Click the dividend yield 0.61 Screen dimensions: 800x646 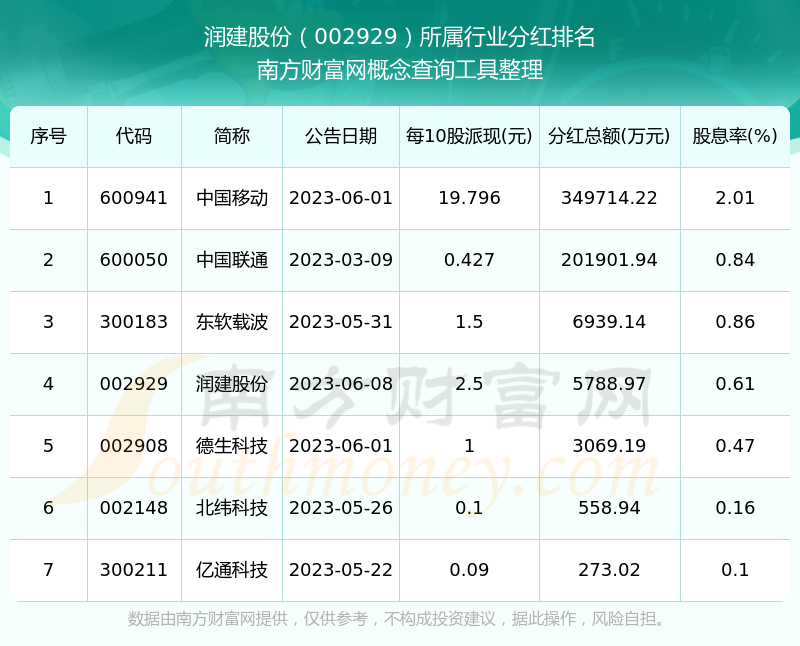(x=735, y=384)
